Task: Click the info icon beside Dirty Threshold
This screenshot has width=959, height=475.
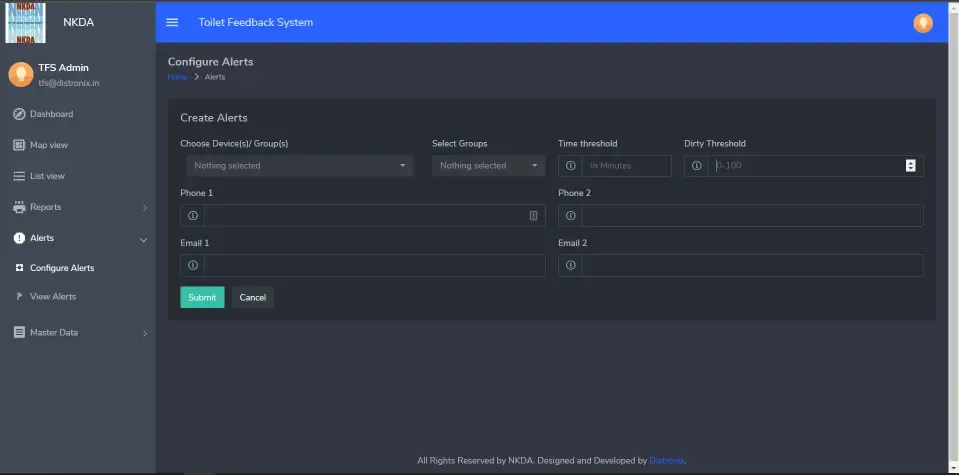Action: tap(697, 166)
